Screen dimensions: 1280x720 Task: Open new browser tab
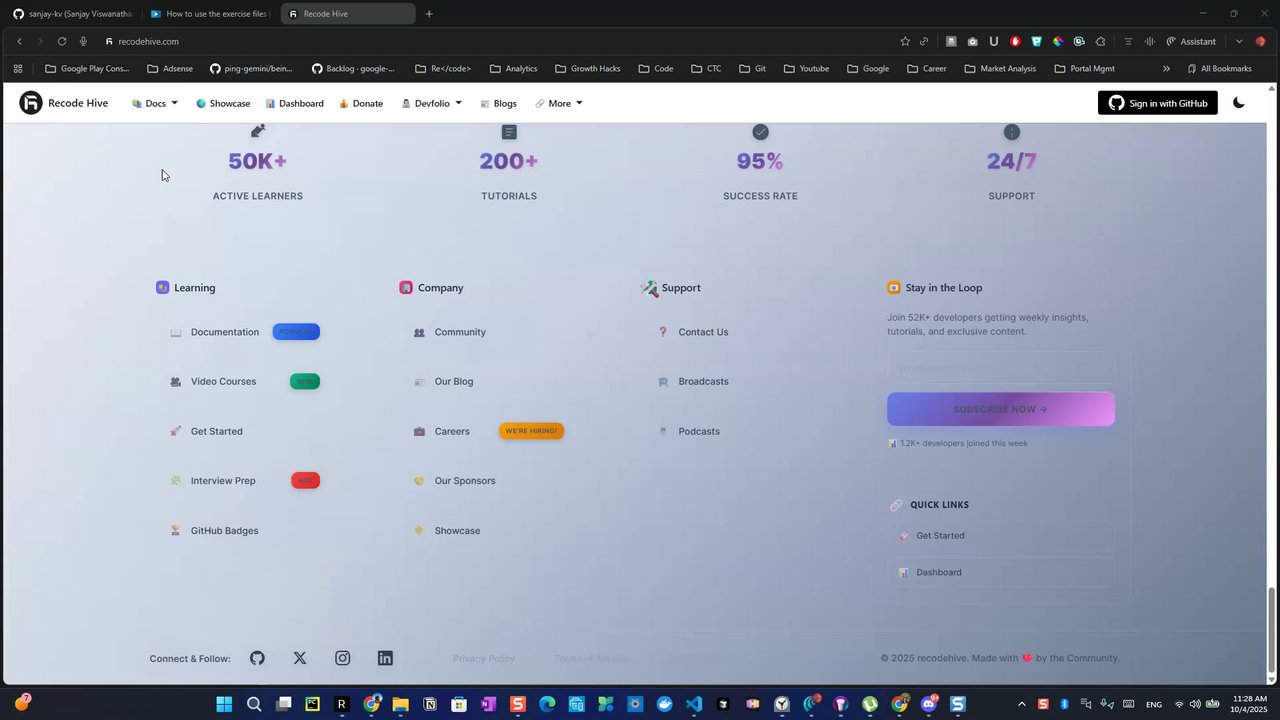(429, 14)
